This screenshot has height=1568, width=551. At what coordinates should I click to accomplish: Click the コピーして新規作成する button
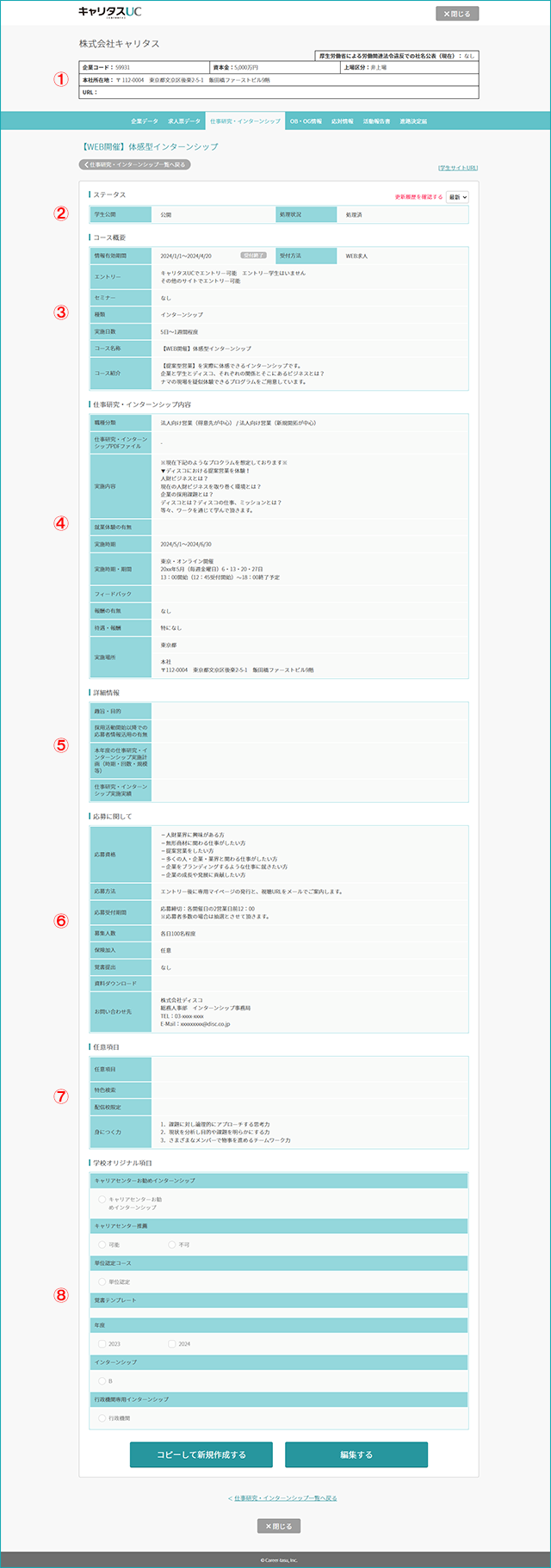(201, 1454)
